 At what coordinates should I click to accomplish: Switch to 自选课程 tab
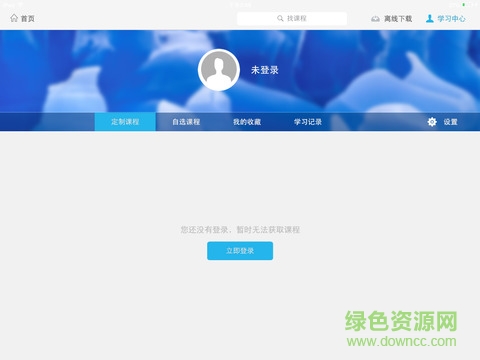pos(186,122)
